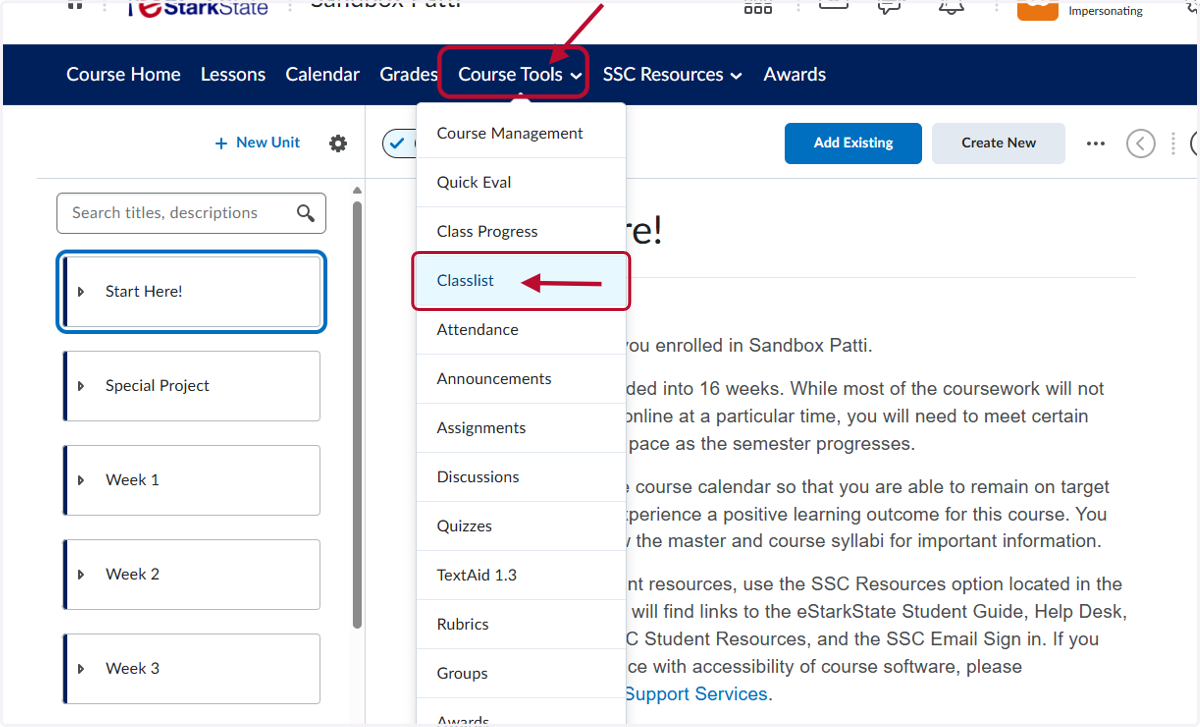The image size is (1200, 727).
Task: Select the Week 2 unit card
Action: (192, 574)
